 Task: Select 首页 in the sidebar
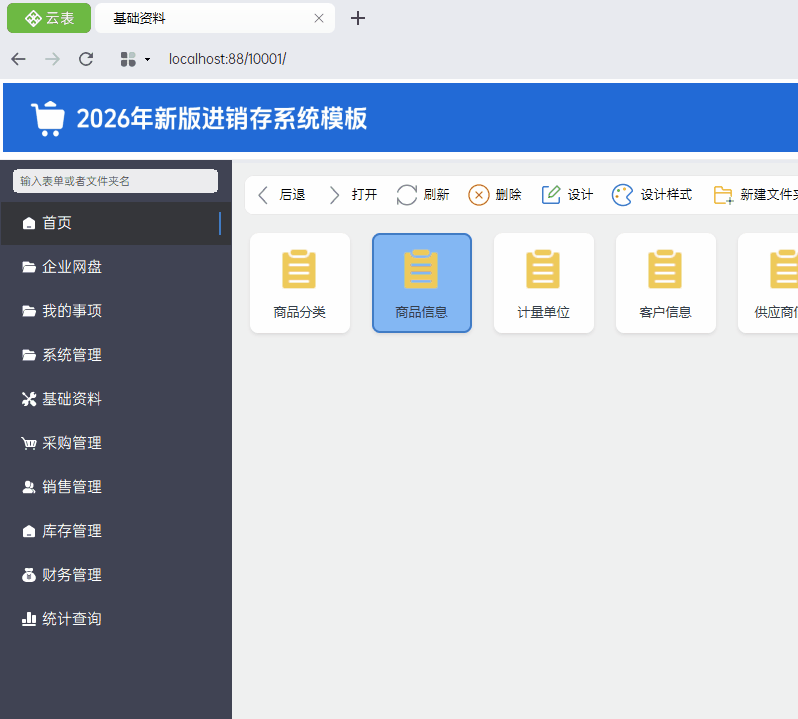click(116, 223)
